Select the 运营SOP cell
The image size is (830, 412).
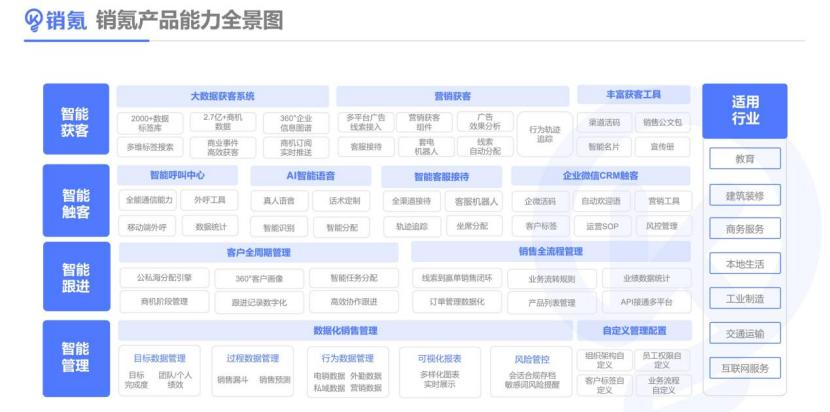pyautogui.click(x=602, y=226)
